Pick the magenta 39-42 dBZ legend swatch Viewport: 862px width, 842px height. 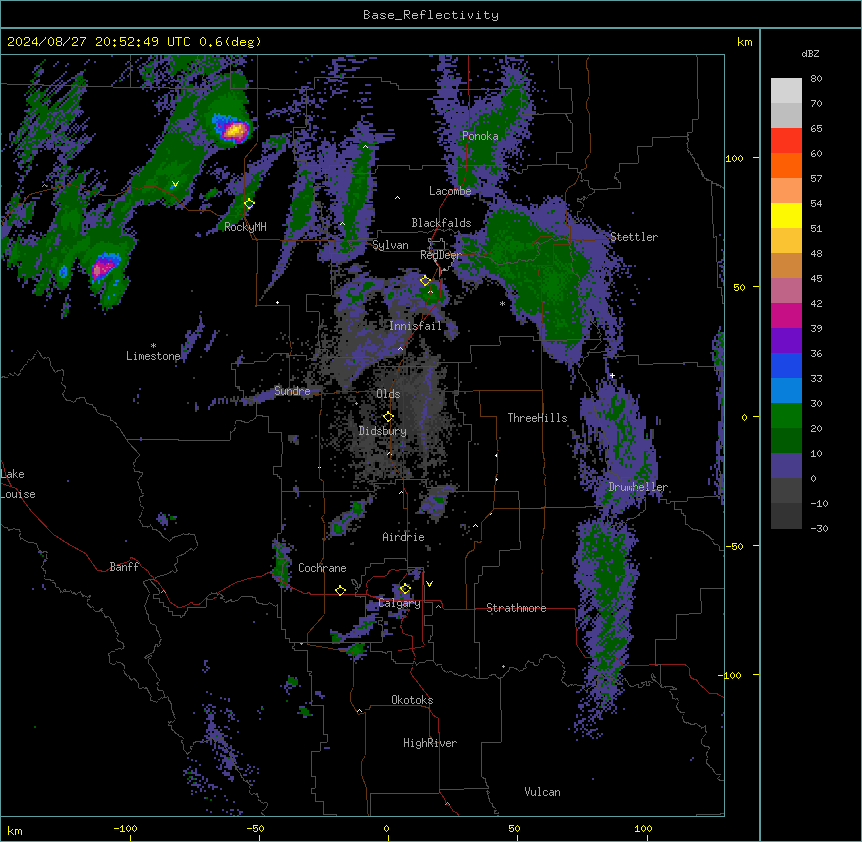tap(786, 315)
